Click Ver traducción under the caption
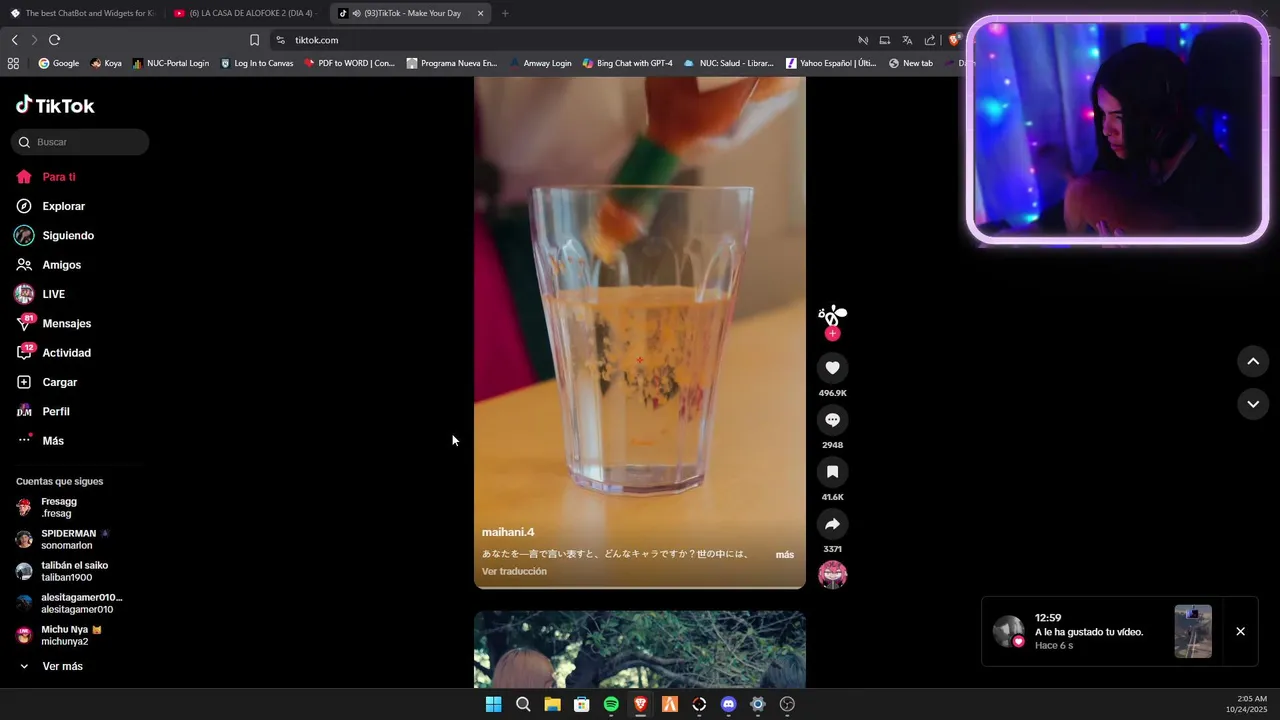 tap(514, 572)
